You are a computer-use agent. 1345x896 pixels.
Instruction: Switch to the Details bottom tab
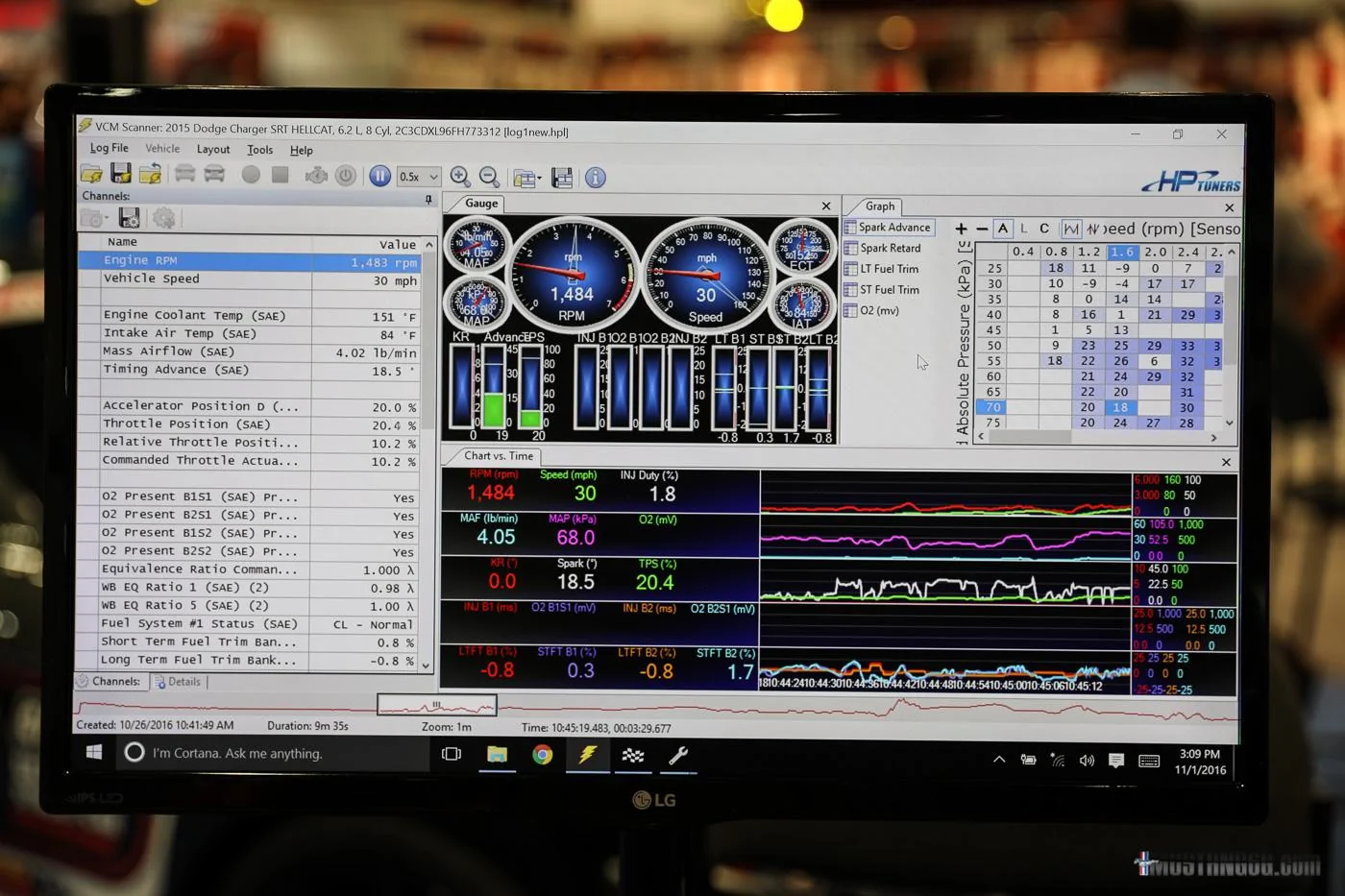(x=178, y=682)
